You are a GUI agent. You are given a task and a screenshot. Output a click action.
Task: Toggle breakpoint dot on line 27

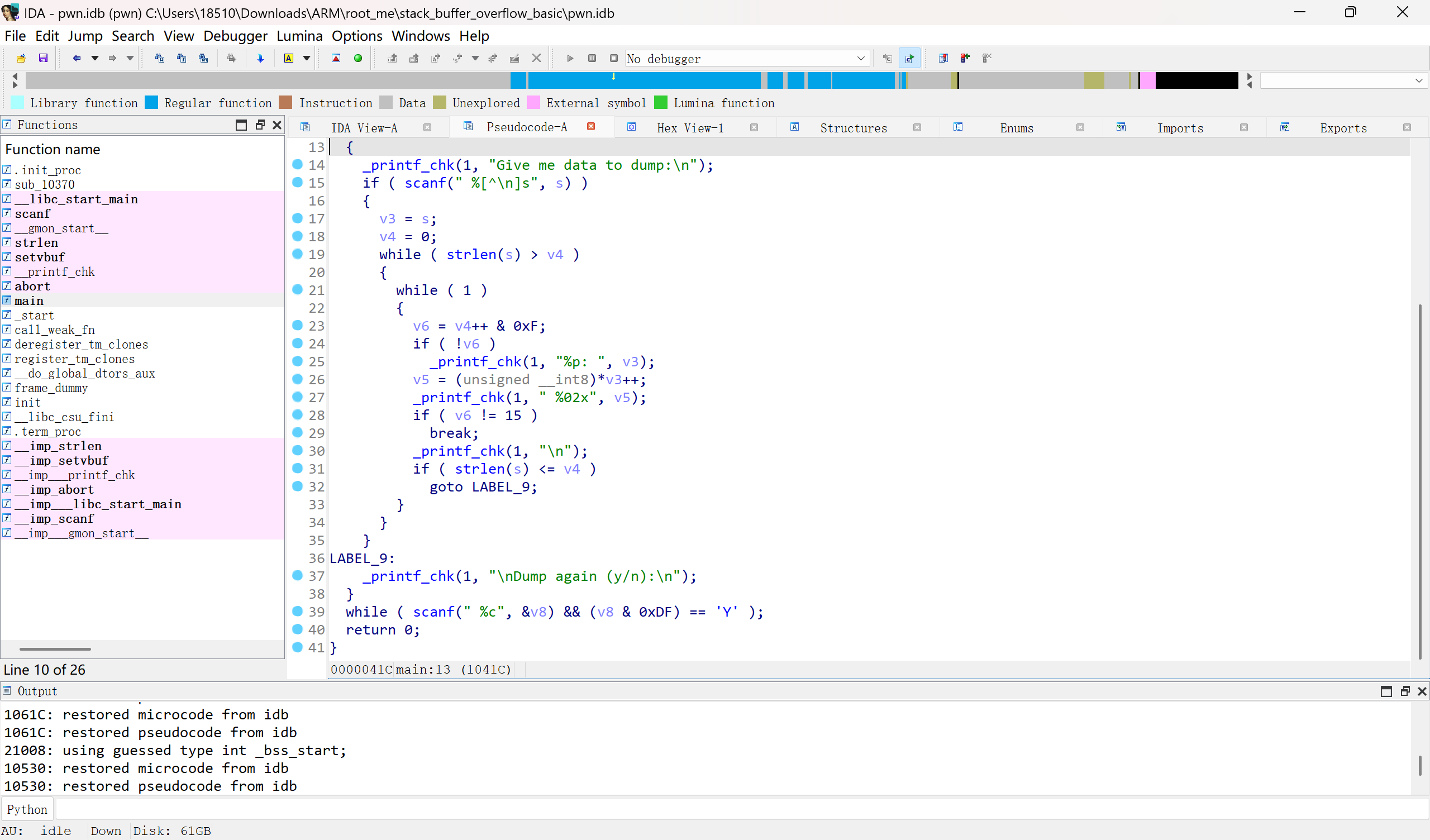click(297, 397)
